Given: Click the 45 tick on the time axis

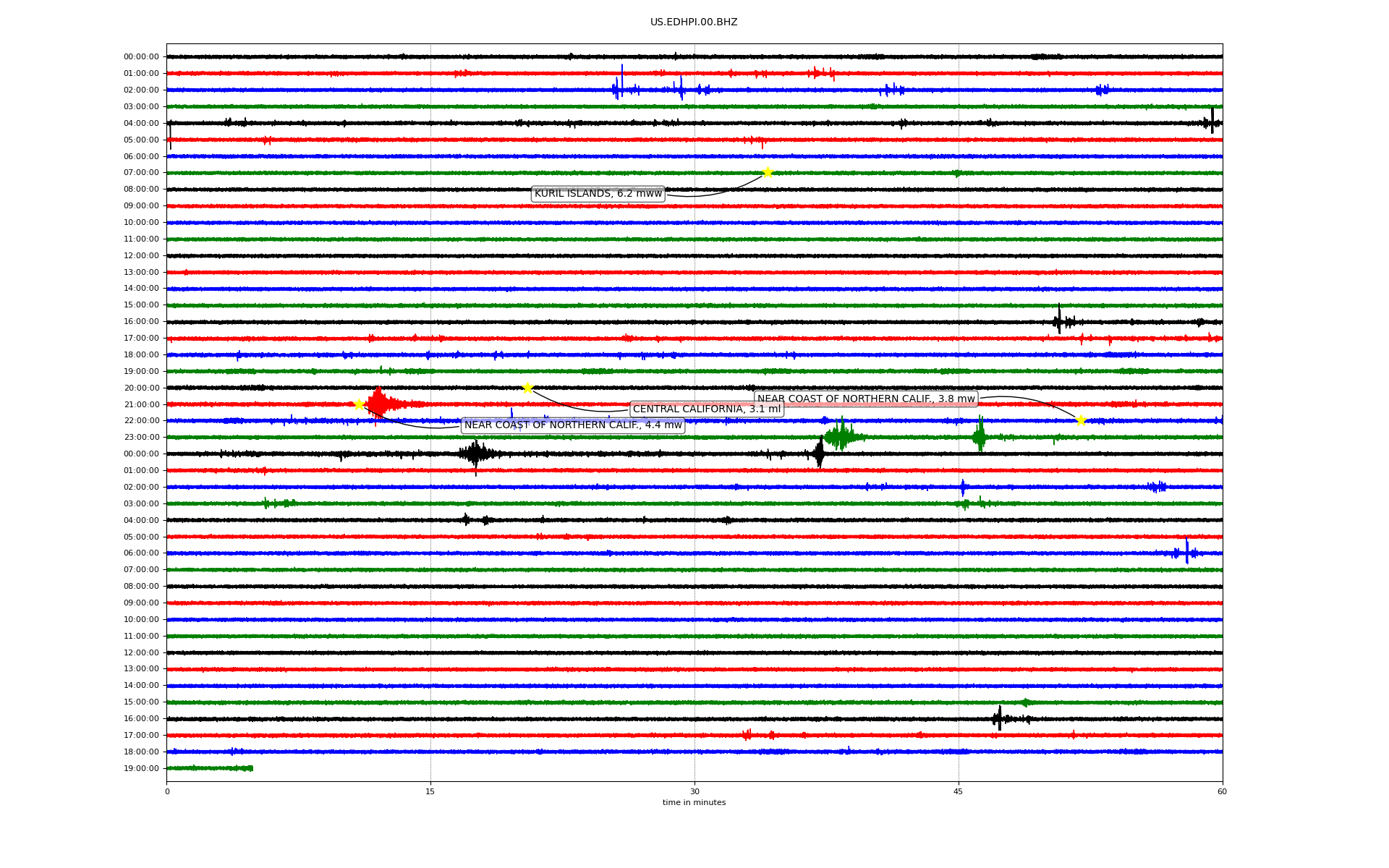Looking at the screenshot, I should click(x=959, y=791).
